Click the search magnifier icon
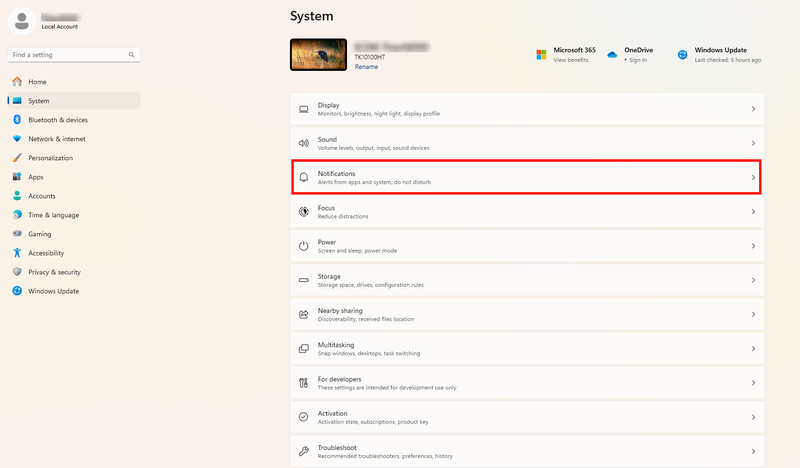 click(132, 55)
